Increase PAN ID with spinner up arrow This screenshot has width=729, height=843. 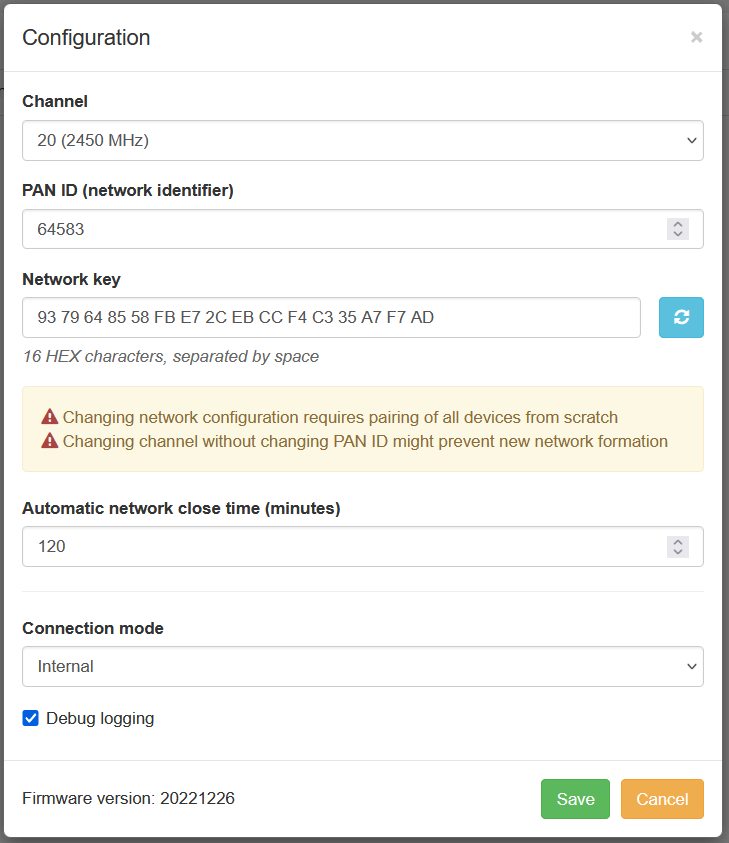point(678,224)
